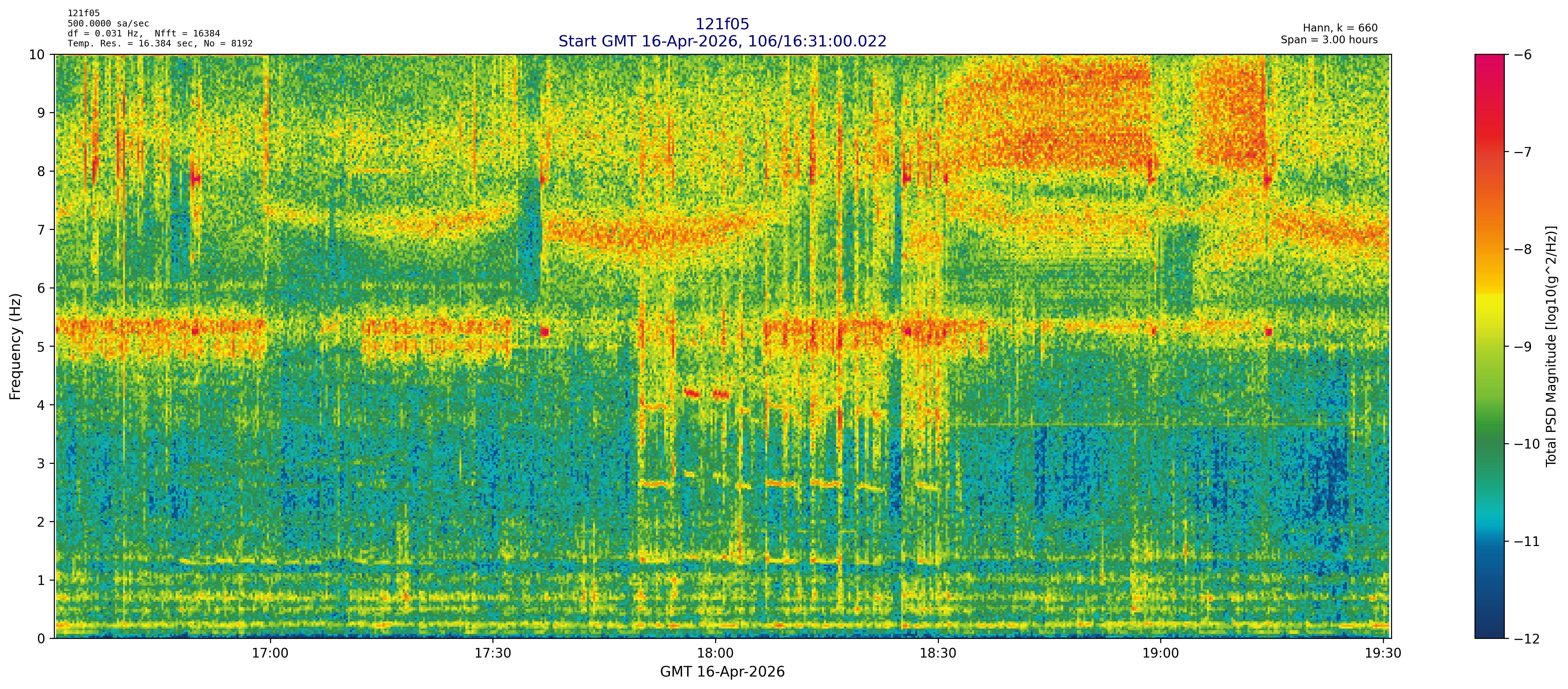Click the dark blue bottom of colorbar
The image size is (1568, 689).
pos(1489,632)
